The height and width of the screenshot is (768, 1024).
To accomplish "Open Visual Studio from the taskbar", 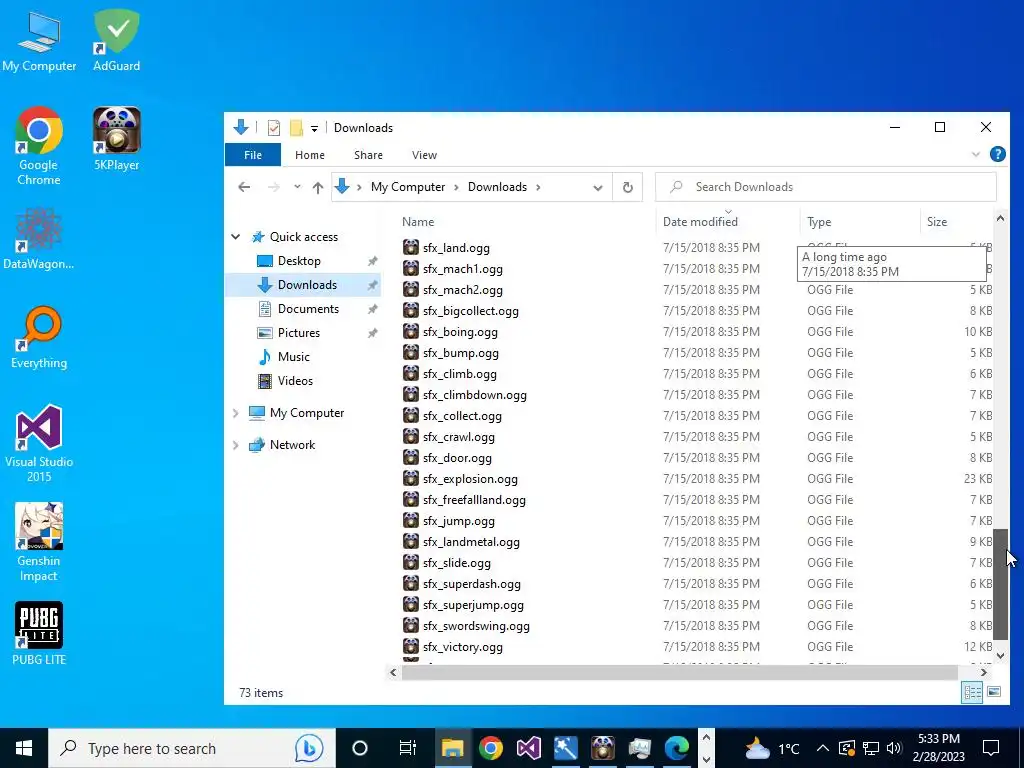I will pos(528,748).
